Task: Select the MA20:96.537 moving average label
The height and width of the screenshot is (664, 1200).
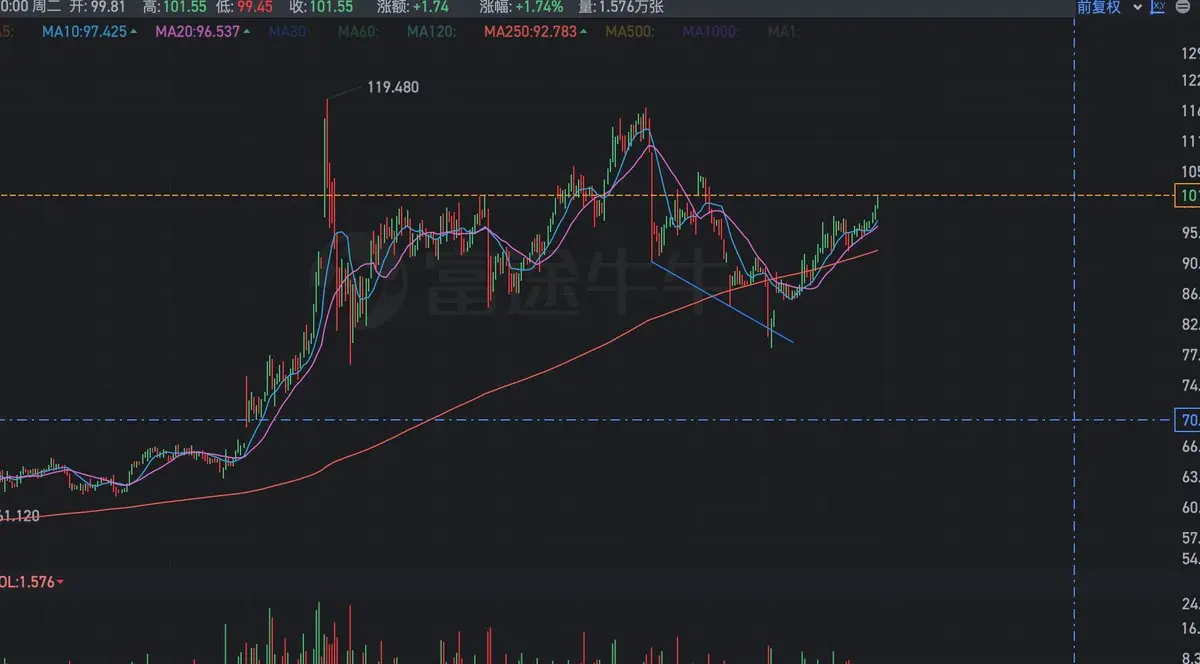Action: pyautogui.click(x=203, y=31)
